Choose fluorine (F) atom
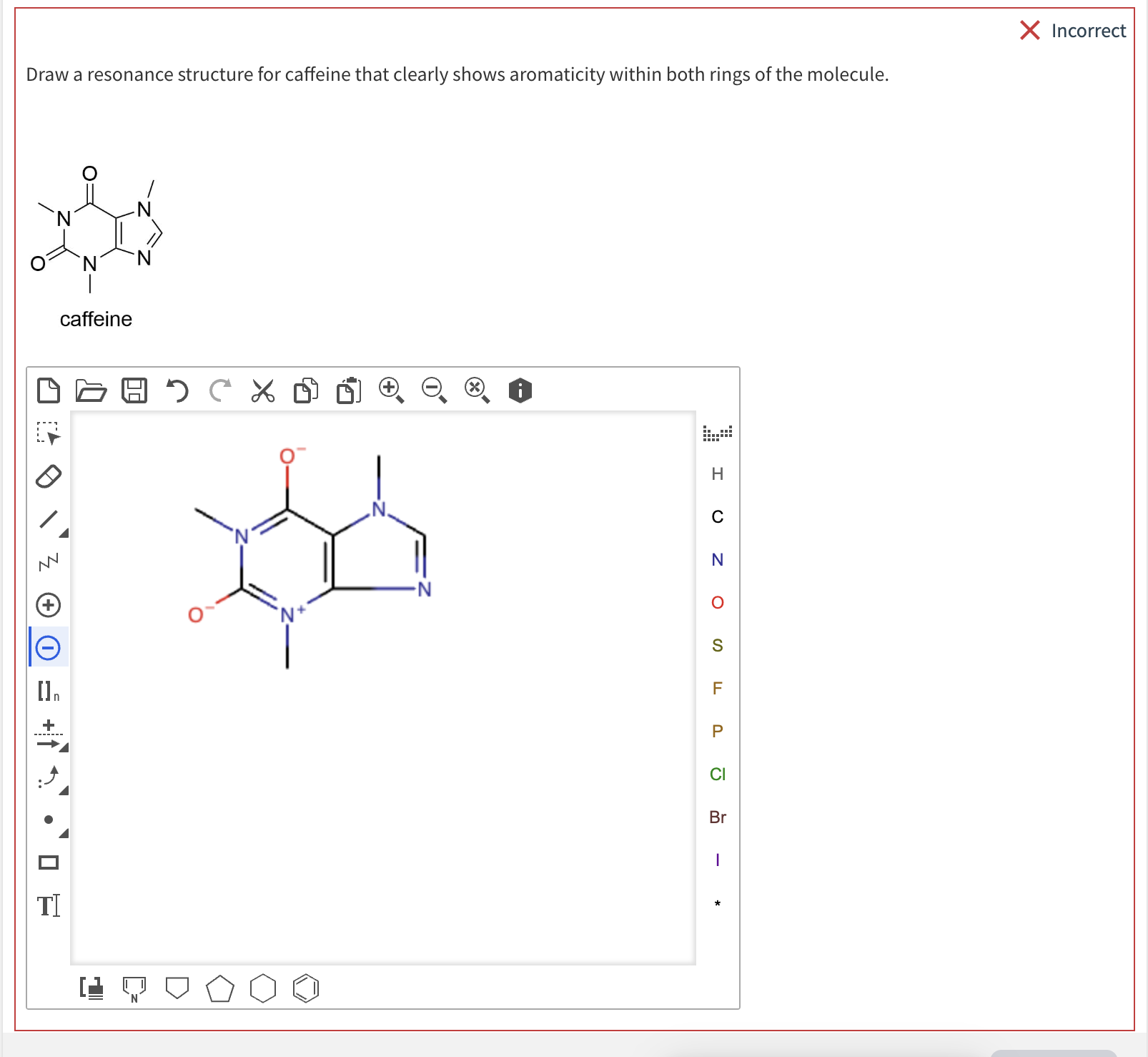1148x1057 pixels. (x=718, y=689)
